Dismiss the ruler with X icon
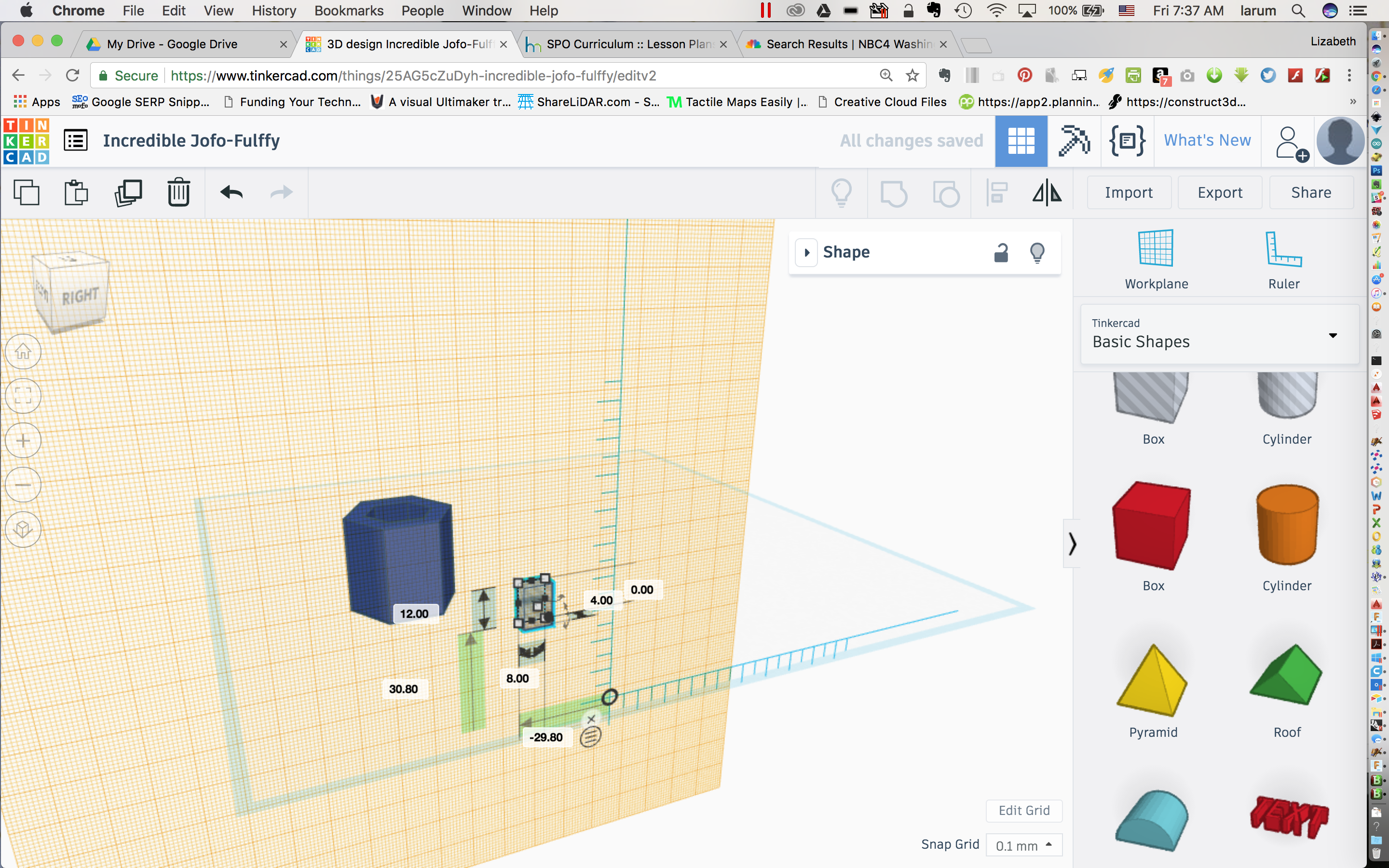 [x=591, y=719]
